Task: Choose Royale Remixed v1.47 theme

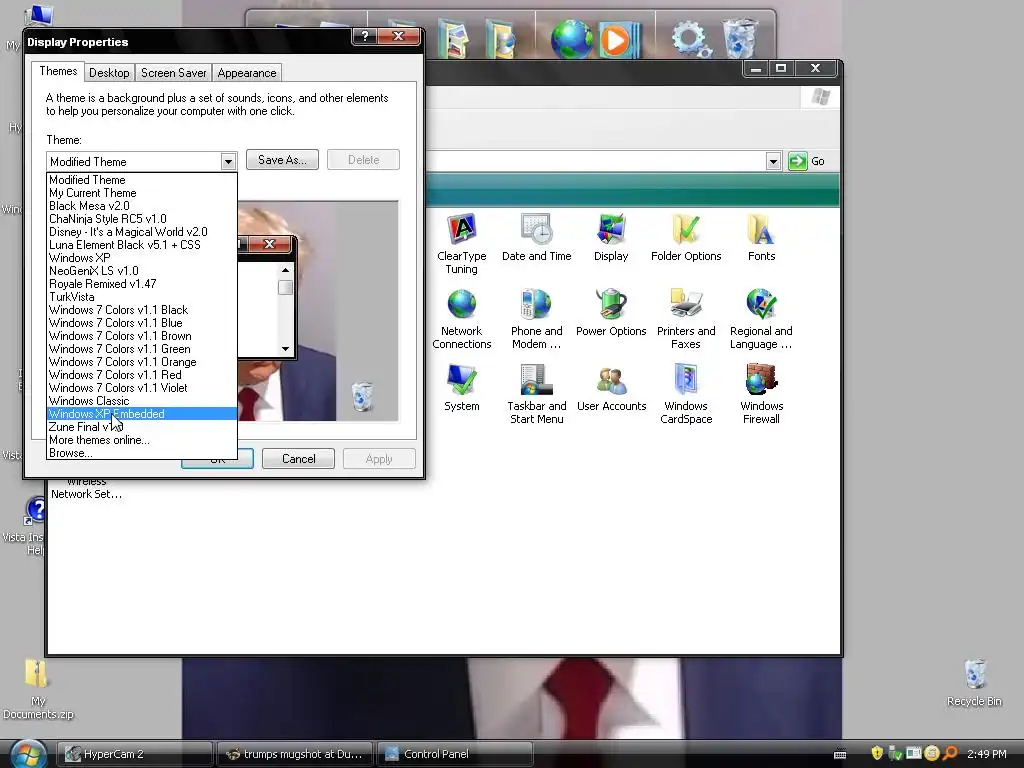Action: point(142,284)
